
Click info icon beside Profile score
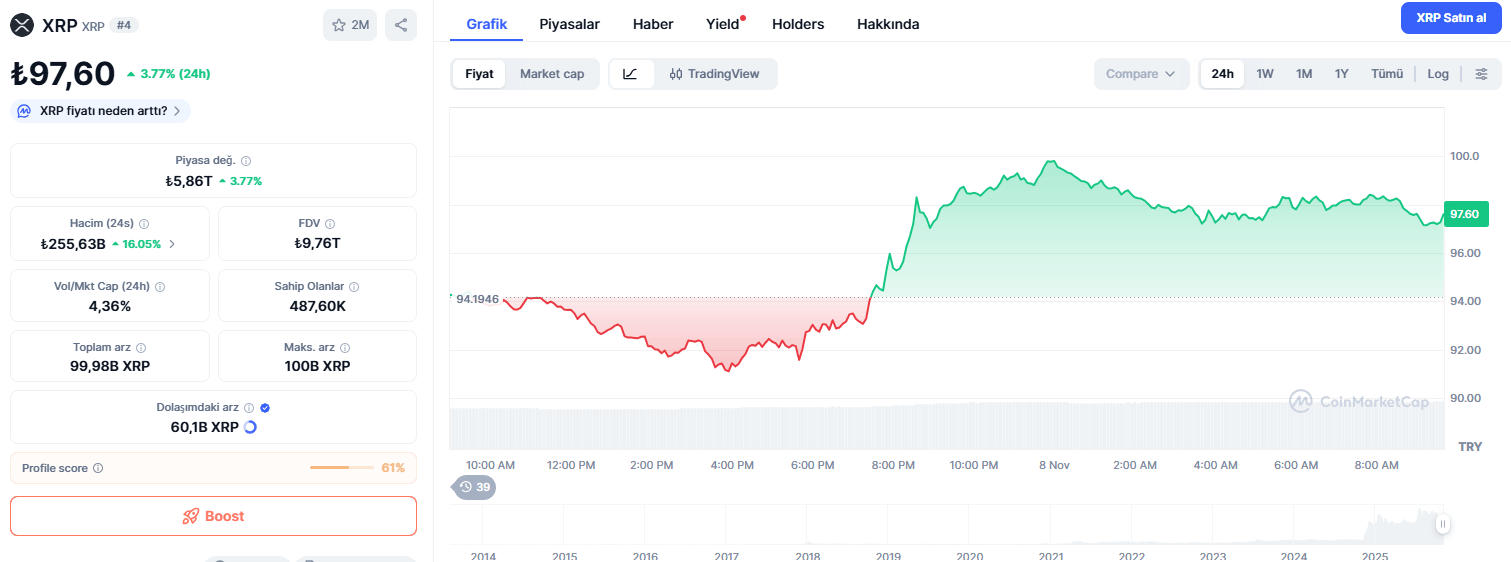point(98,468)
